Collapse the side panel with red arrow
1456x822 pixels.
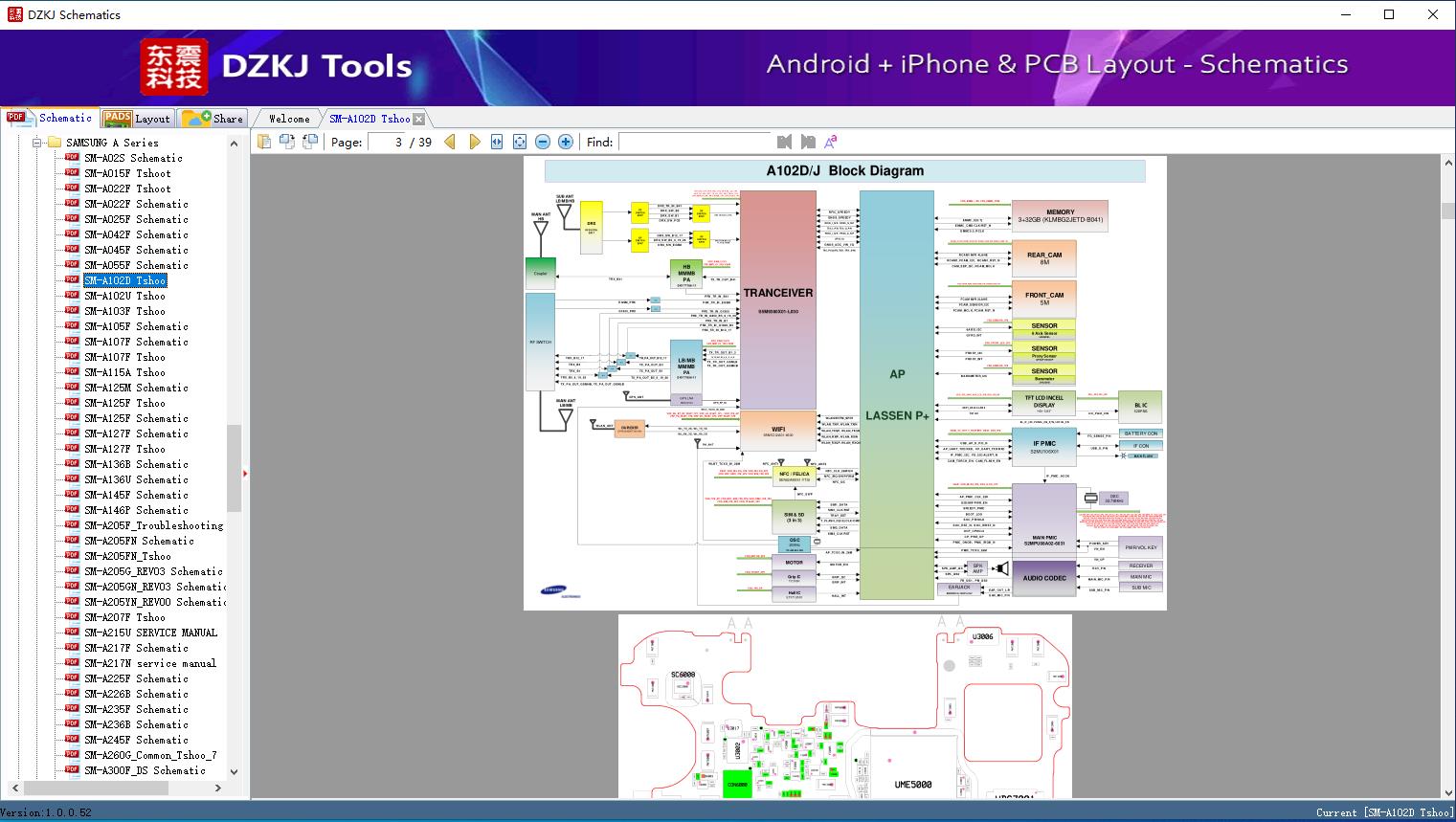[246, 473]
